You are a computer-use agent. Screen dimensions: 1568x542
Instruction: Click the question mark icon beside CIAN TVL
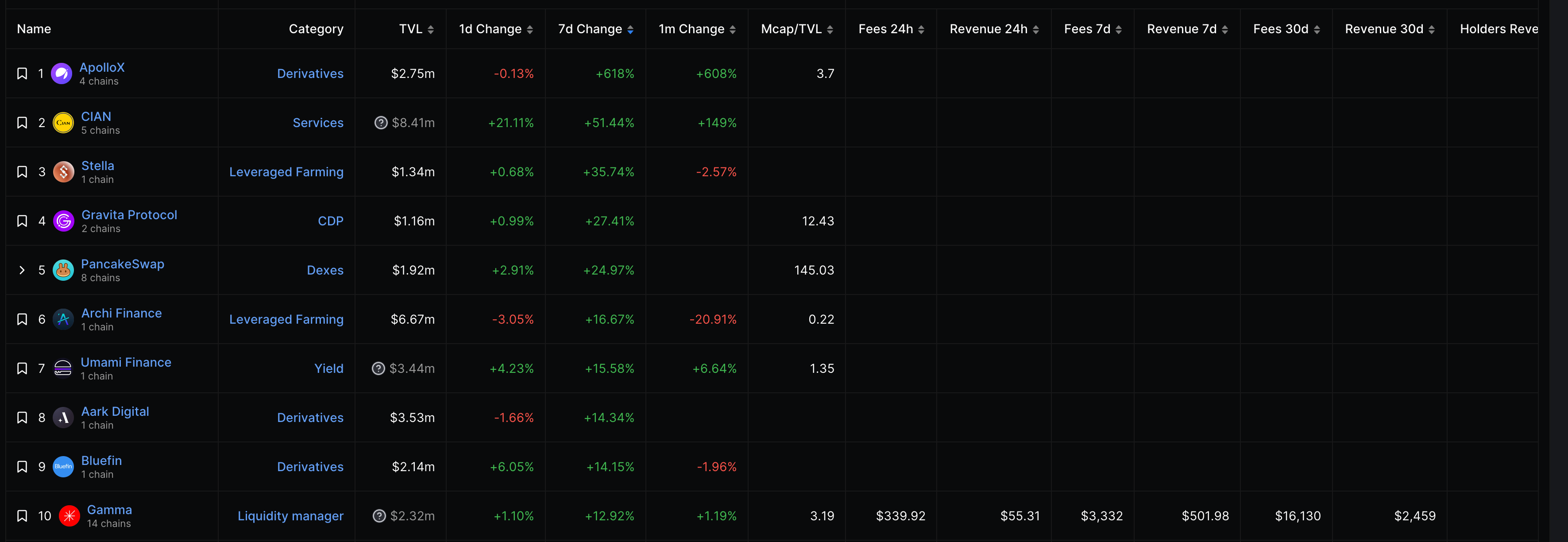point(381,123)
